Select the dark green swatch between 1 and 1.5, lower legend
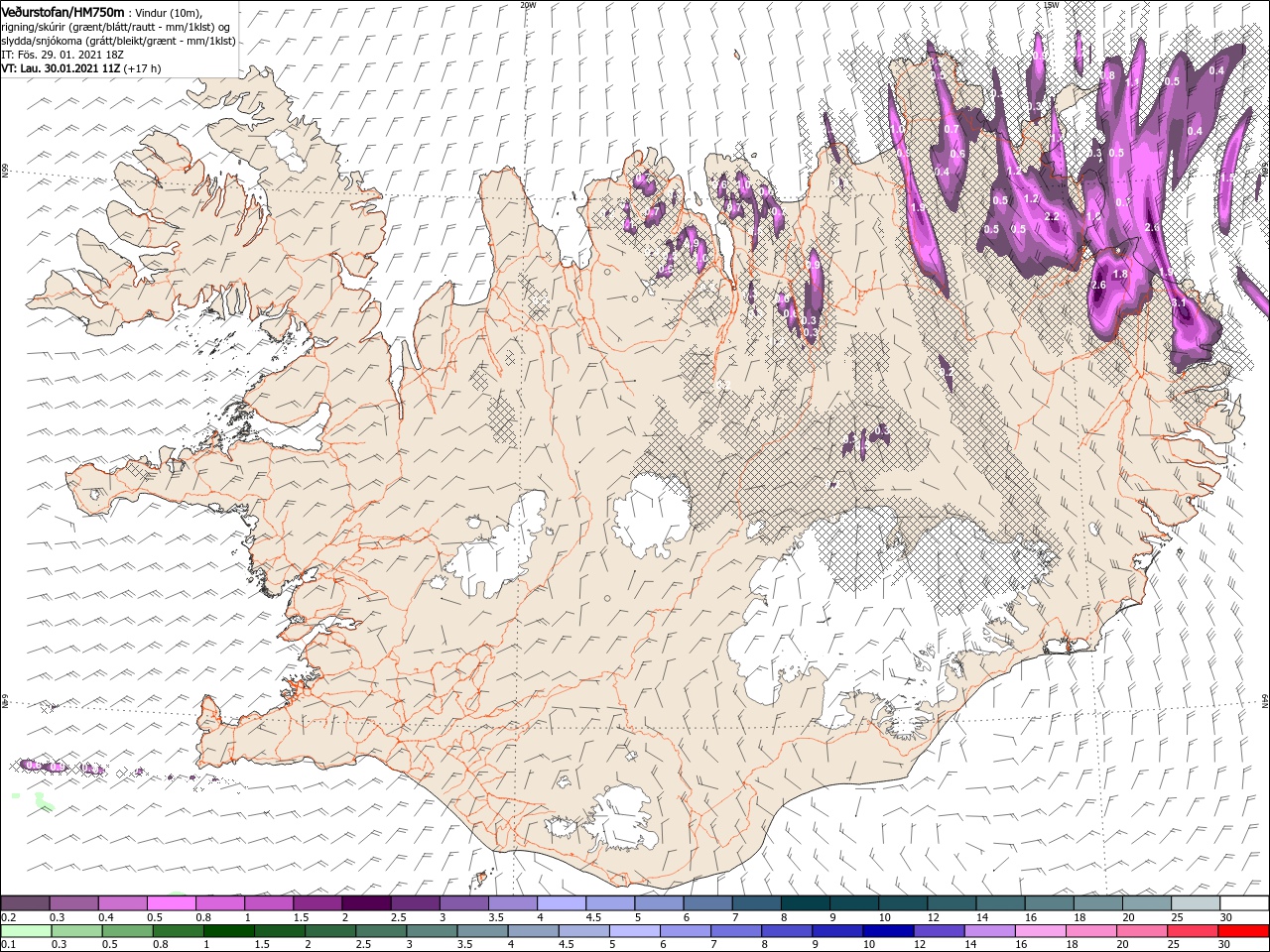Screen dimensions: 1270x952 click(x=229, y=930)
